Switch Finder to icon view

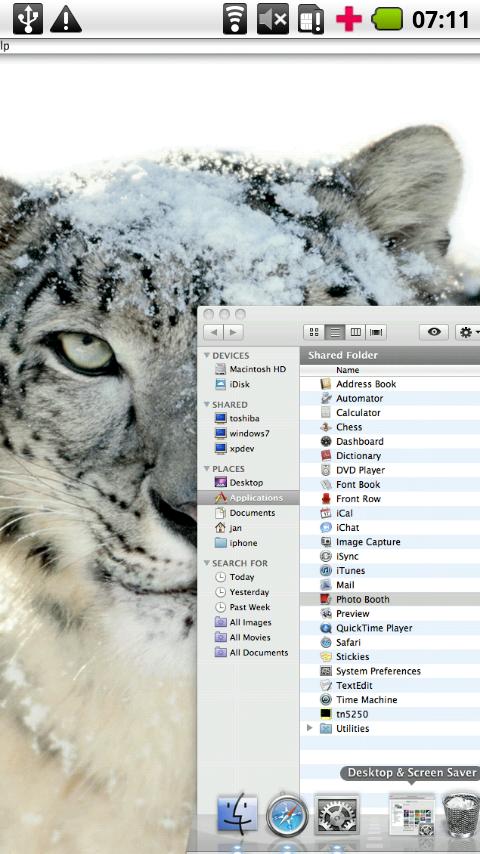(x=314, y=332)
